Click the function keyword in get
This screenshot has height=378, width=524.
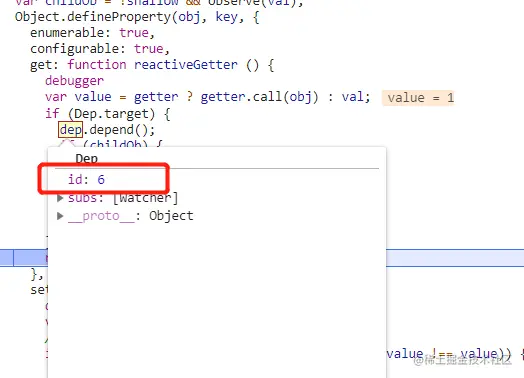(97, 65)
